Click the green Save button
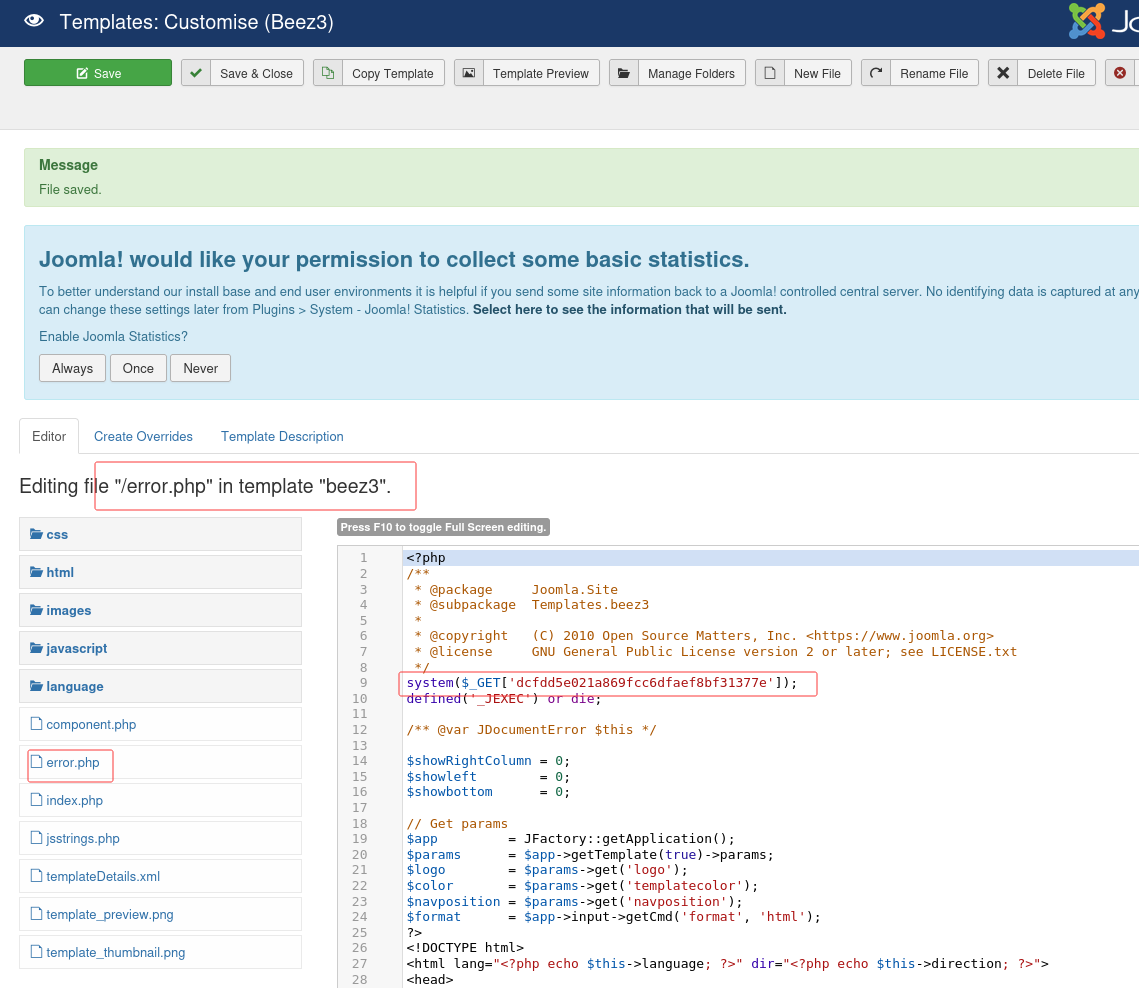 (x=98, y=73)
